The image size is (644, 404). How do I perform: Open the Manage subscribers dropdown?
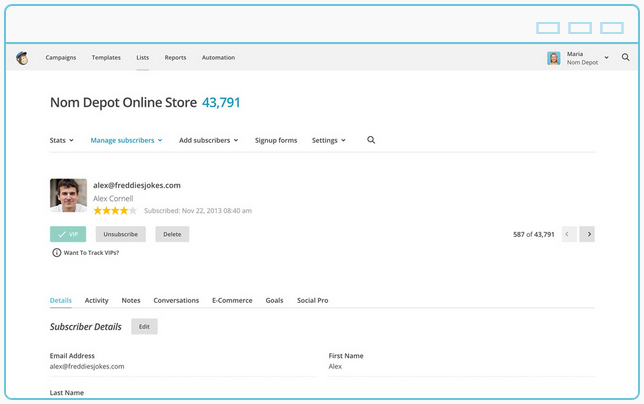pyautogui.click(x=126, y=140)
